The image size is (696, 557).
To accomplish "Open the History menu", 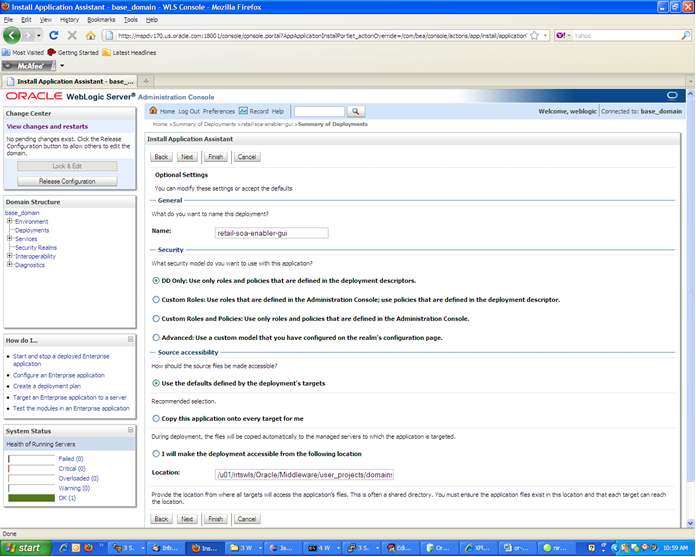I will 69,20.
